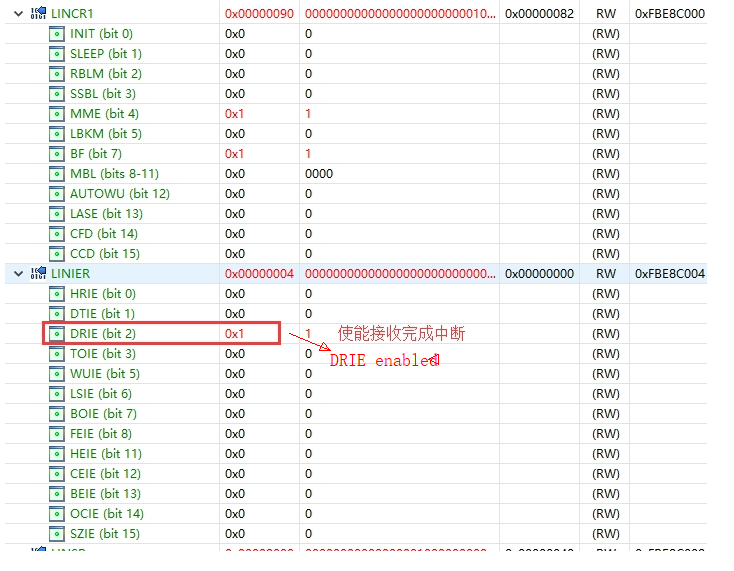
Task: Click the LINIER binary value field
Action: point(400,273)
